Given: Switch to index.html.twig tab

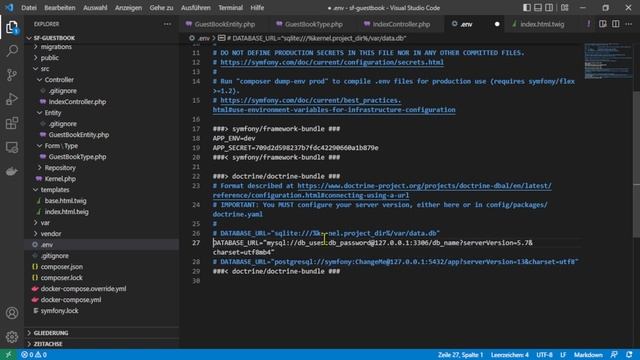Looking at the screenshot, I should tap(542, 24).
